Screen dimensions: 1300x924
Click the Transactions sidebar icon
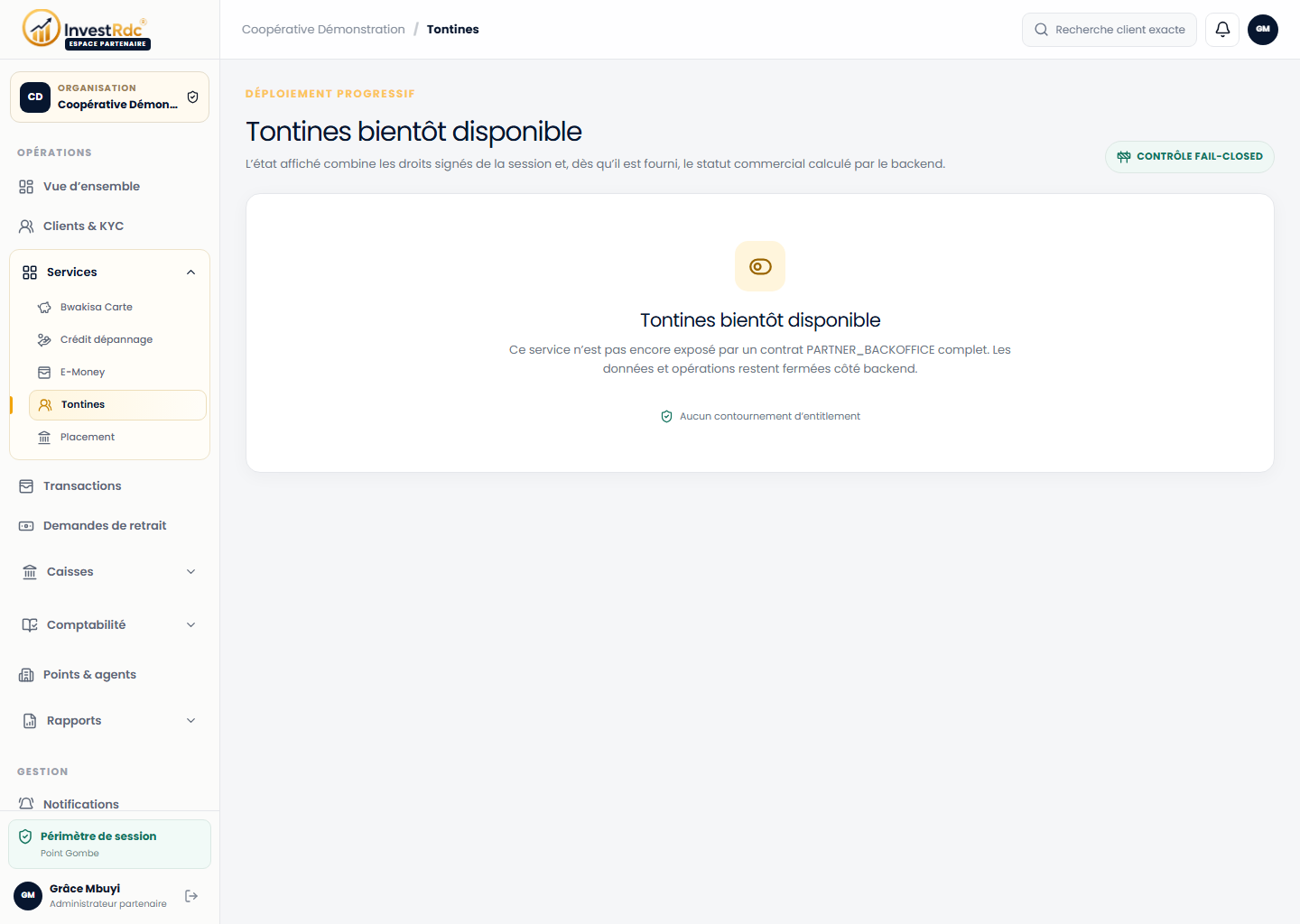point(26,486)
